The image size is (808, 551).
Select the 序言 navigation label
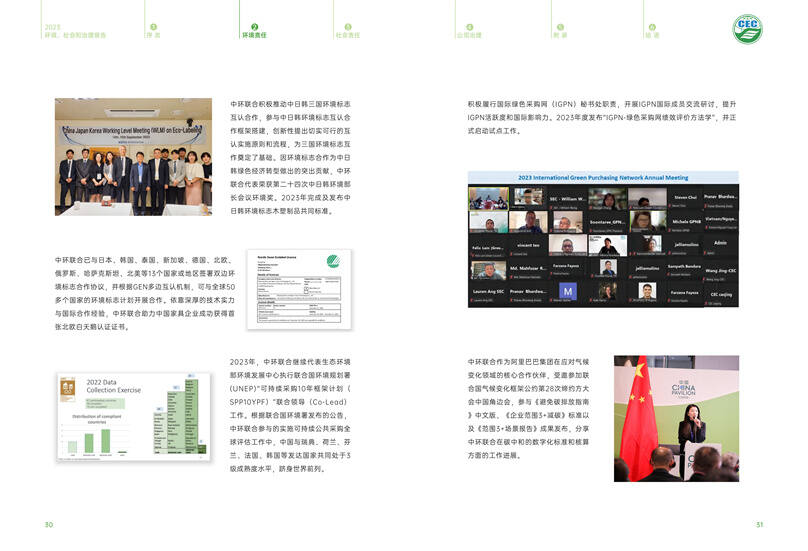point(154,35)
